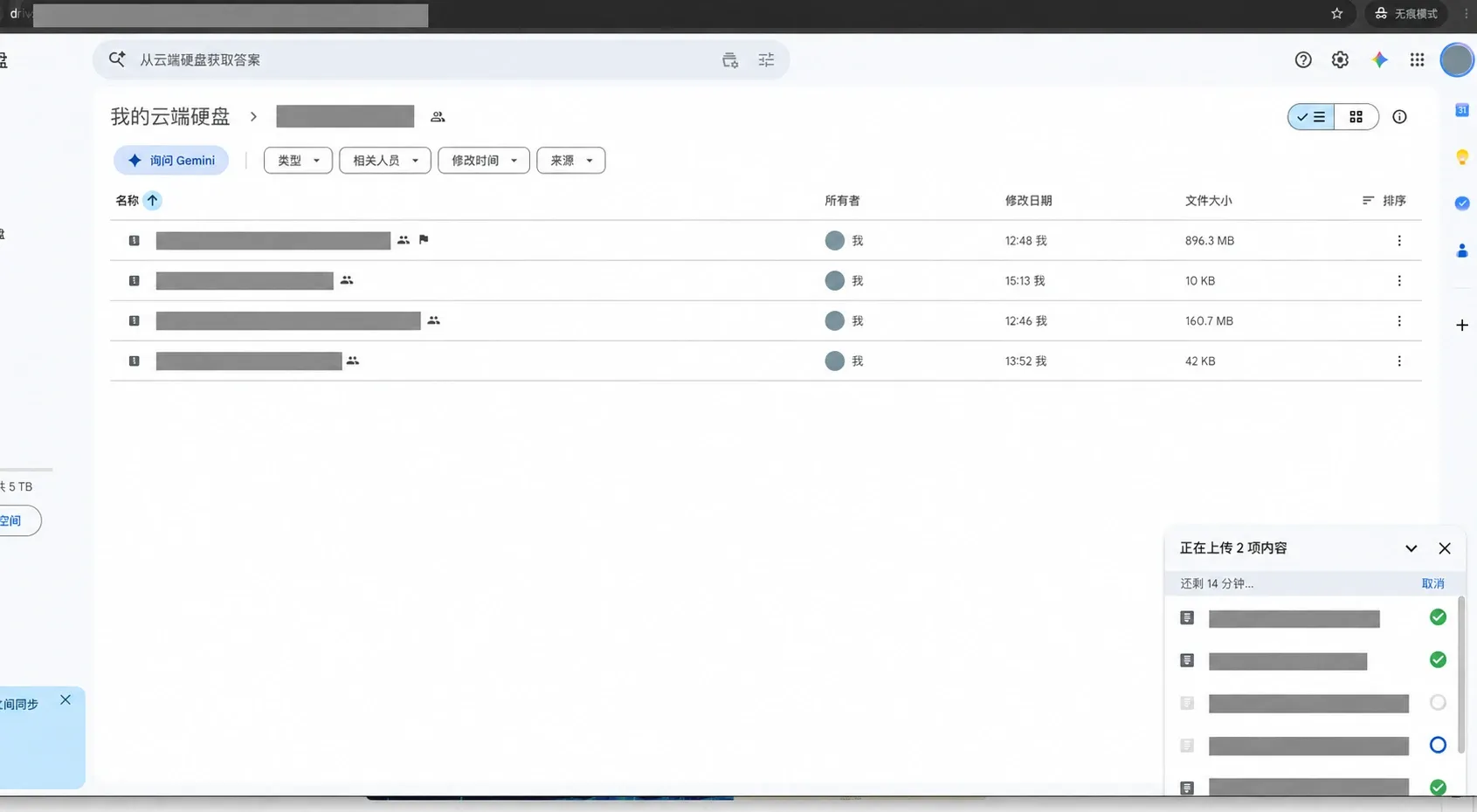
Task: Expand the 来源 filter dropdown
Action: (x=571, y=160)
